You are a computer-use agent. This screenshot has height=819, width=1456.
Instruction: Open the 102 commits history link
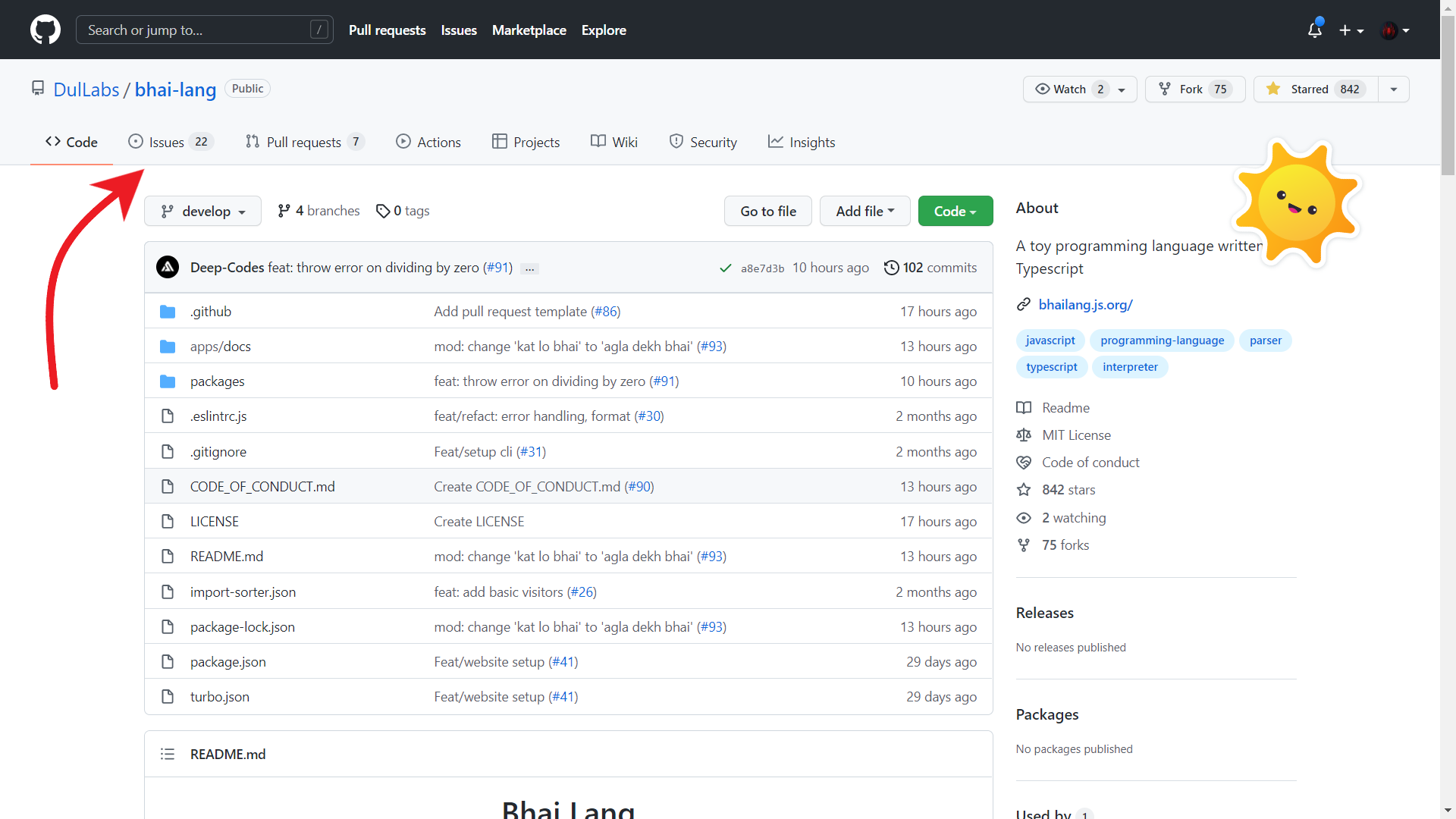point(930,268)
